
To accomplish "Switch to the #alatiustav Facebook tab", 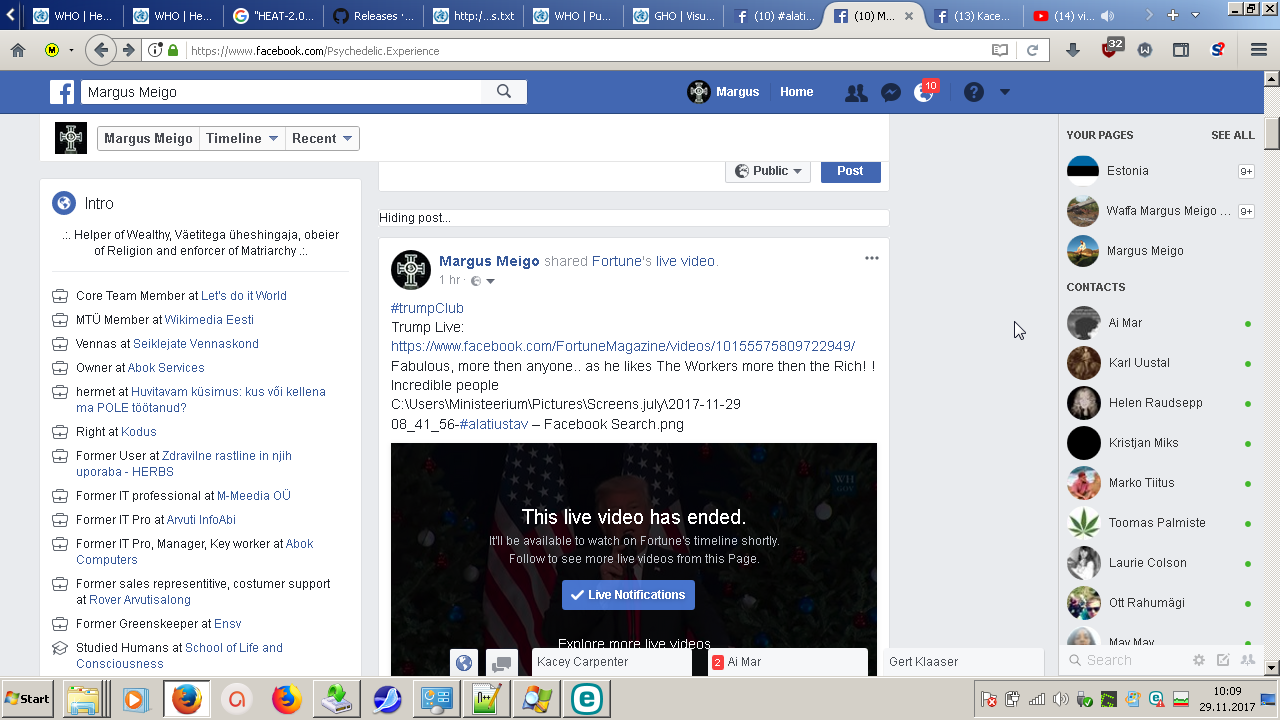I will click(x=772, y=16).
